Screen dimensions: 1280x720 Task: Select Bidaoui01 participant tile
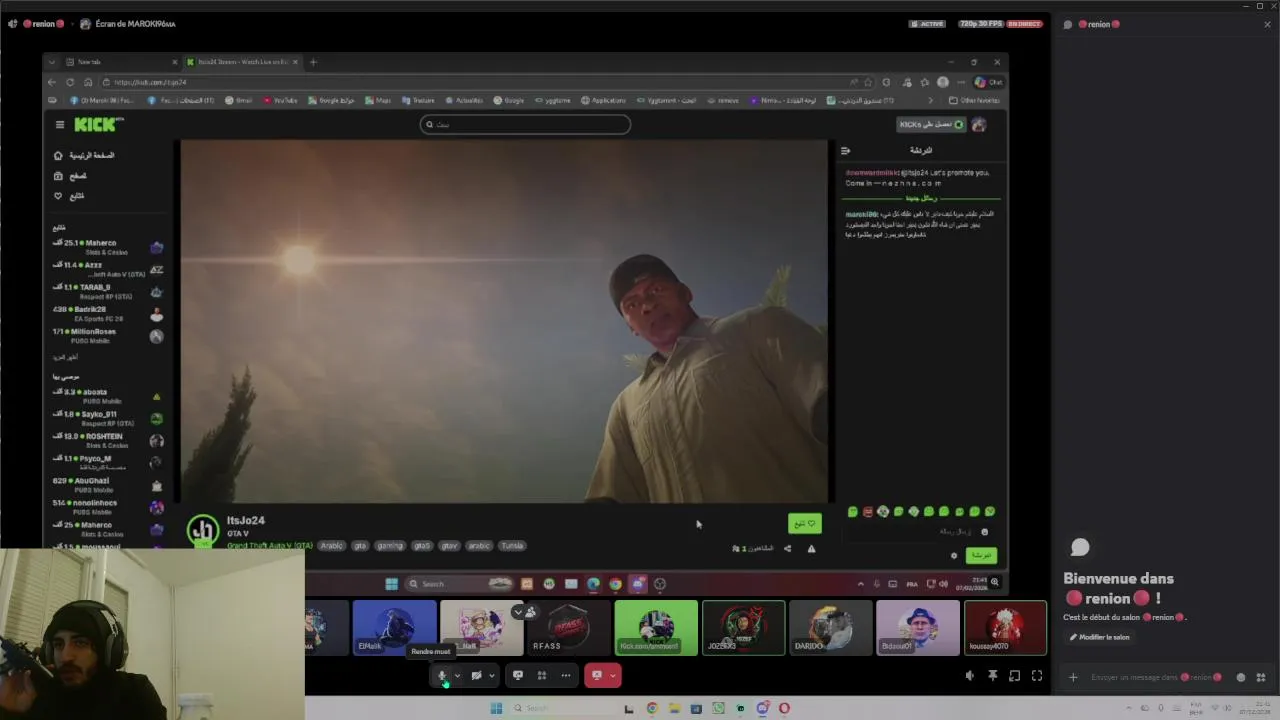tap(917, 627)
